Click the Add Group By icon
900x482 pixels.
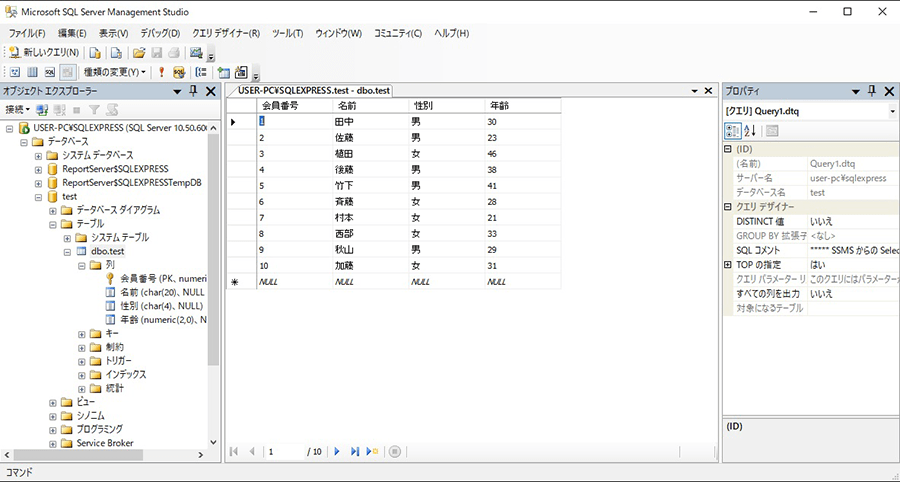pos(201,72)
